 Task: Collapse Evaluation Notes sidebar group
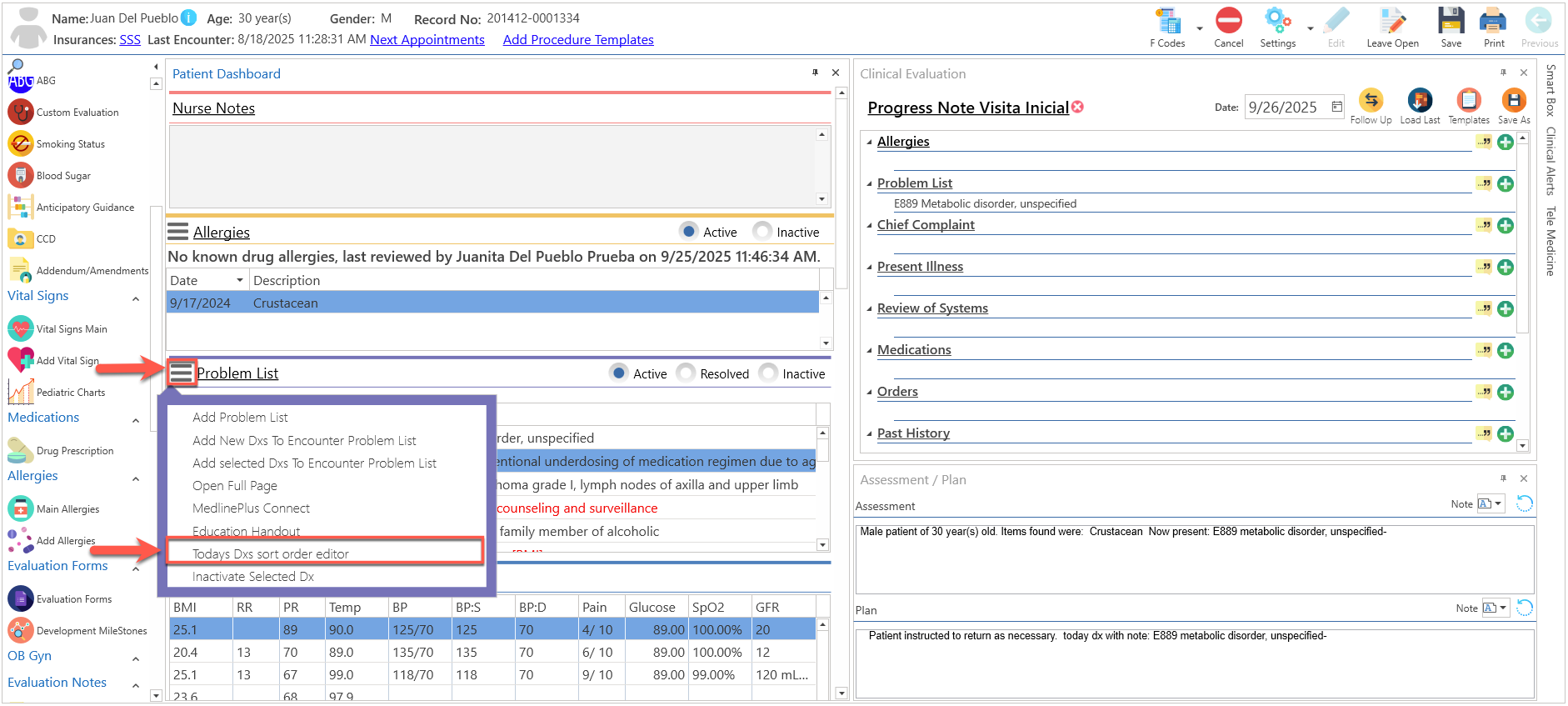coord(136,685)
